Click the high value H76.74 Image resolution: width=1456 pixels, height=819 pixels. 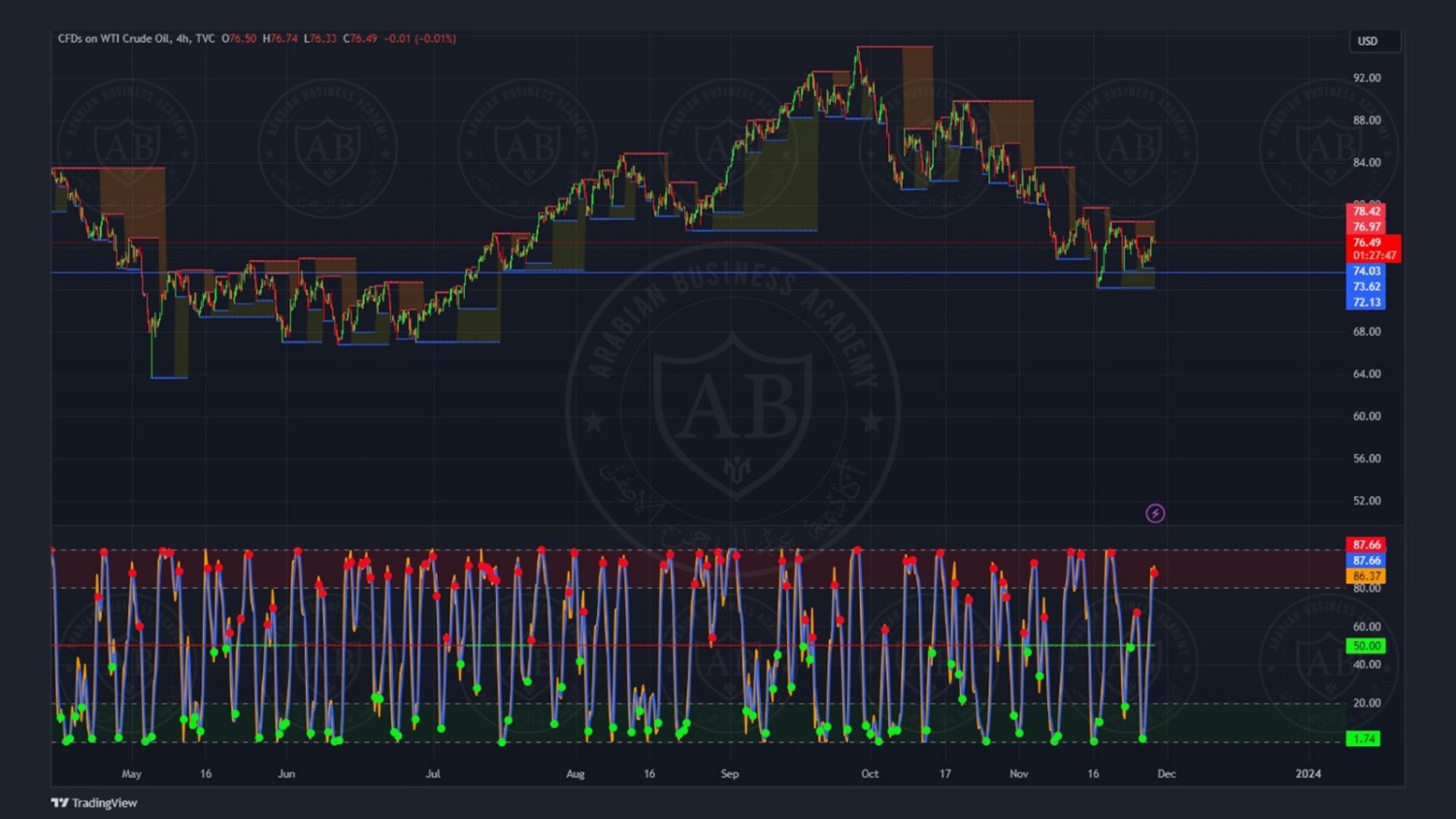point(280,39)
